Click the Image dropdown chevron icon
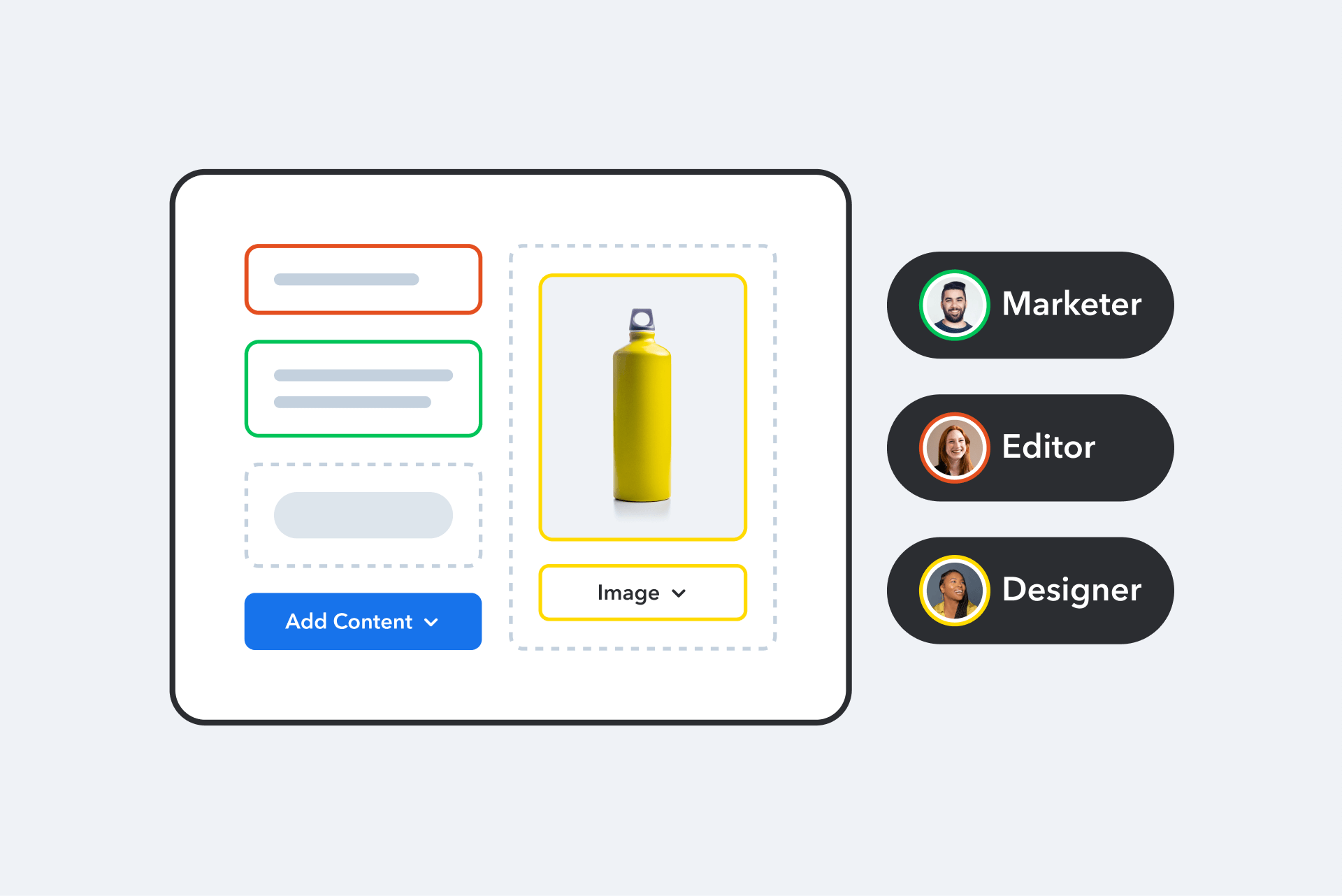 [679, 593]
